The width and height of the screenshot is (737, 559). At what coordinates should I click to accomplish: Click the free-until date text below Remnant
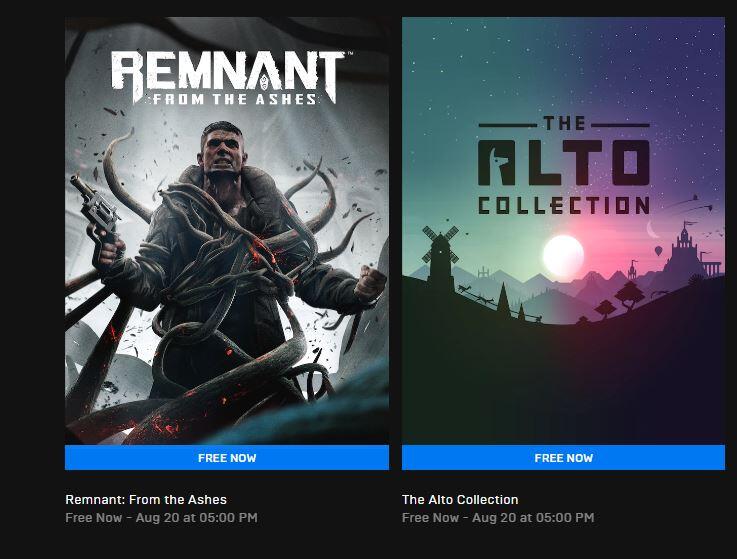pyautogui.click(x=161, y=517)
